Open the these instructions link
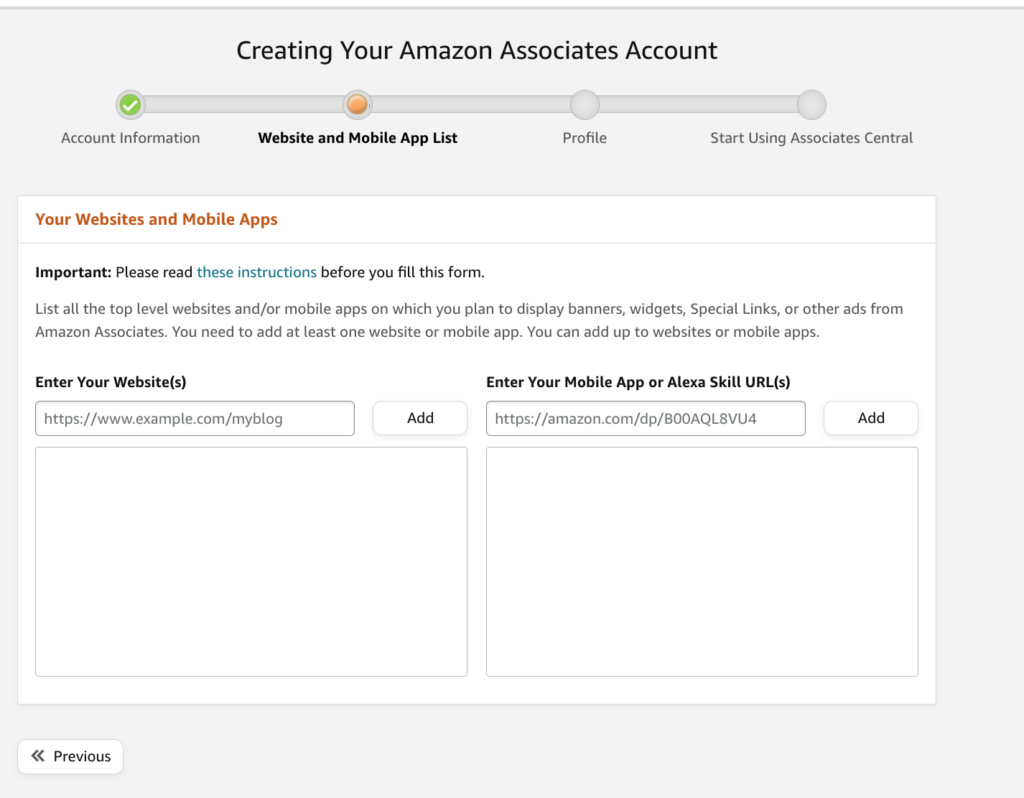1024x798 pixels. coord(257,271)
